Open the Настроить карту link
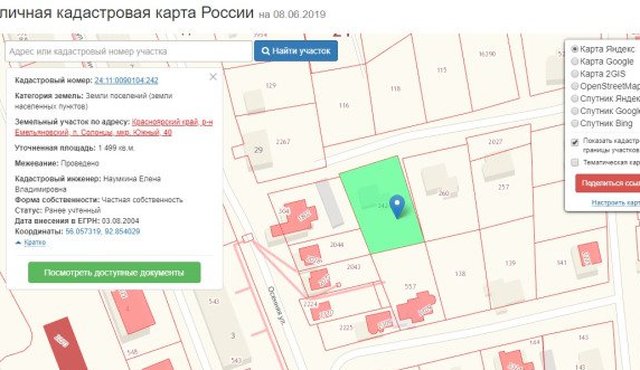 [x=616, y=203]
